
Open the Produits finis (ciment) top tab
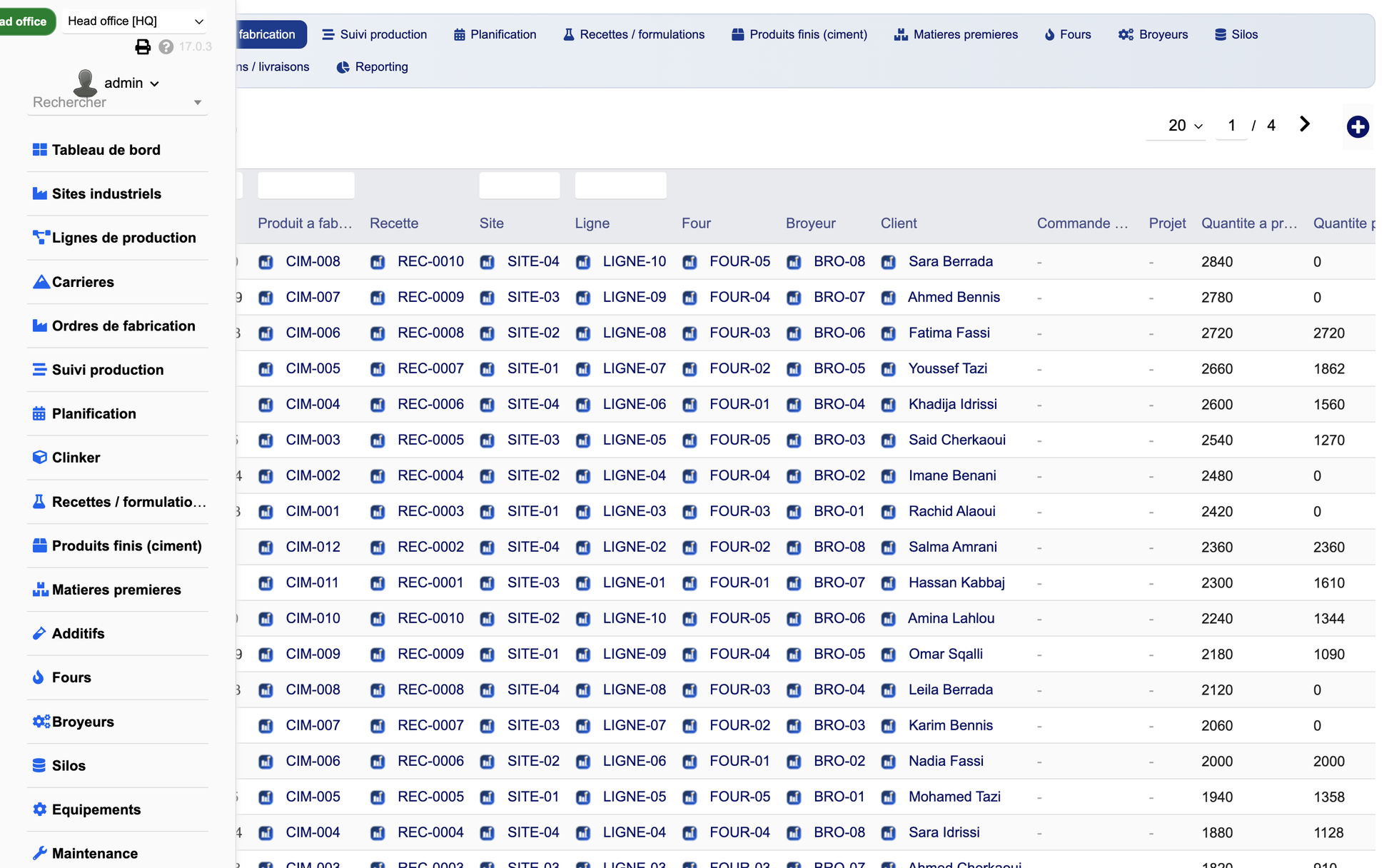coord(799,34)
